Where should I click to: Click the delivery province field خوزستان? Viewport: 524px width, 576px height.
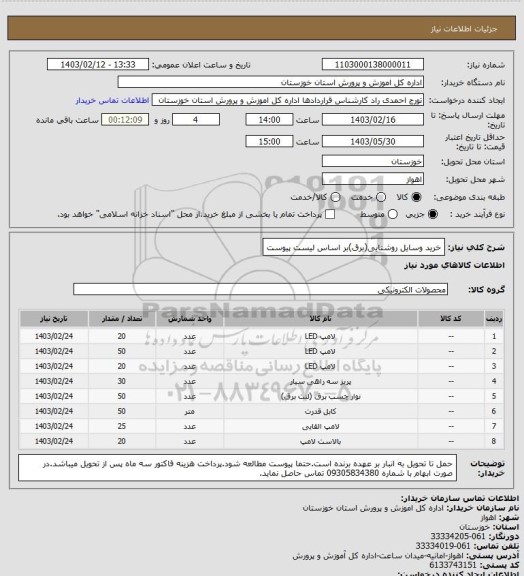(373, 161)
